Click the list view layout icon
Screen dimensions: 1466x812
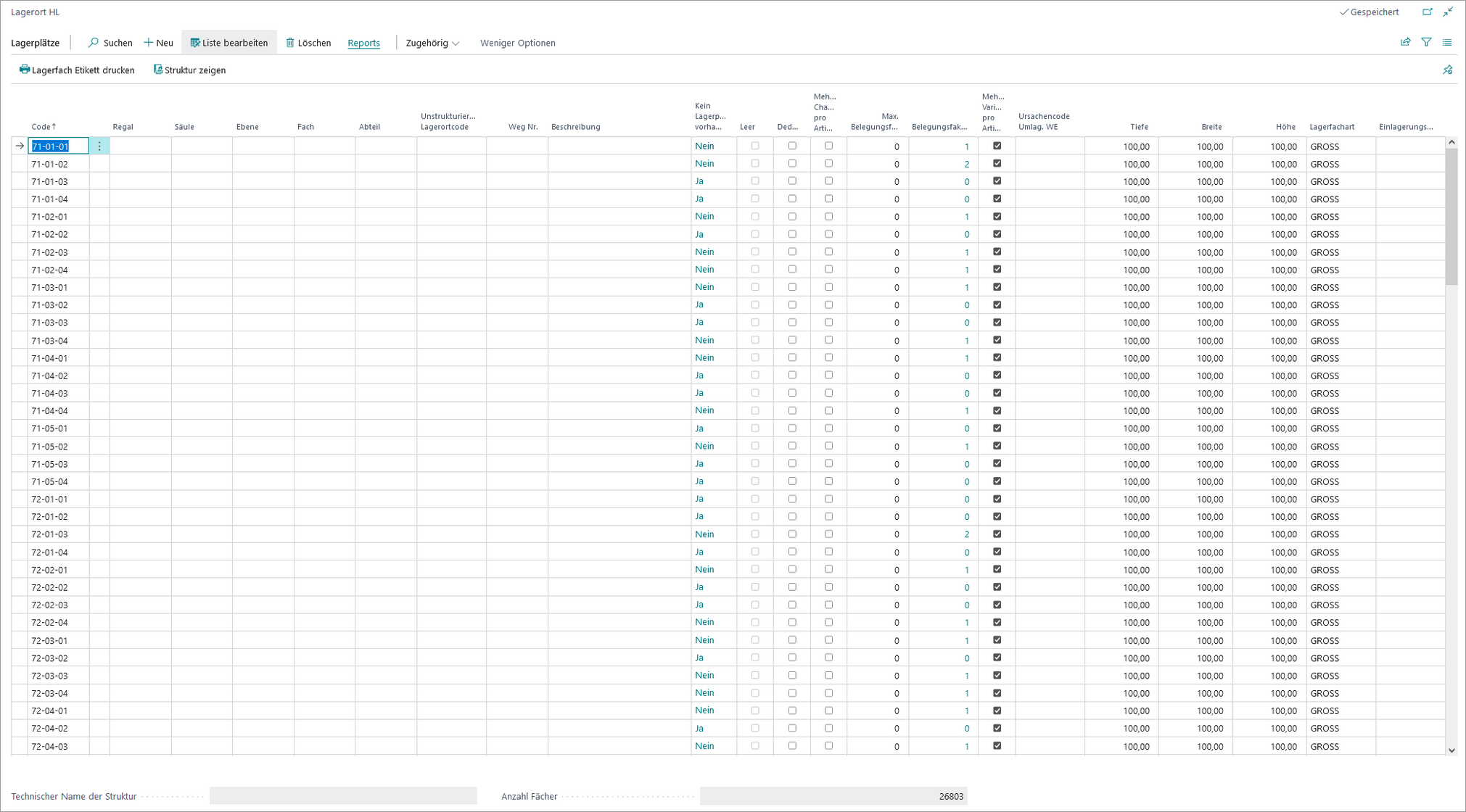(x=1447, y=42)
